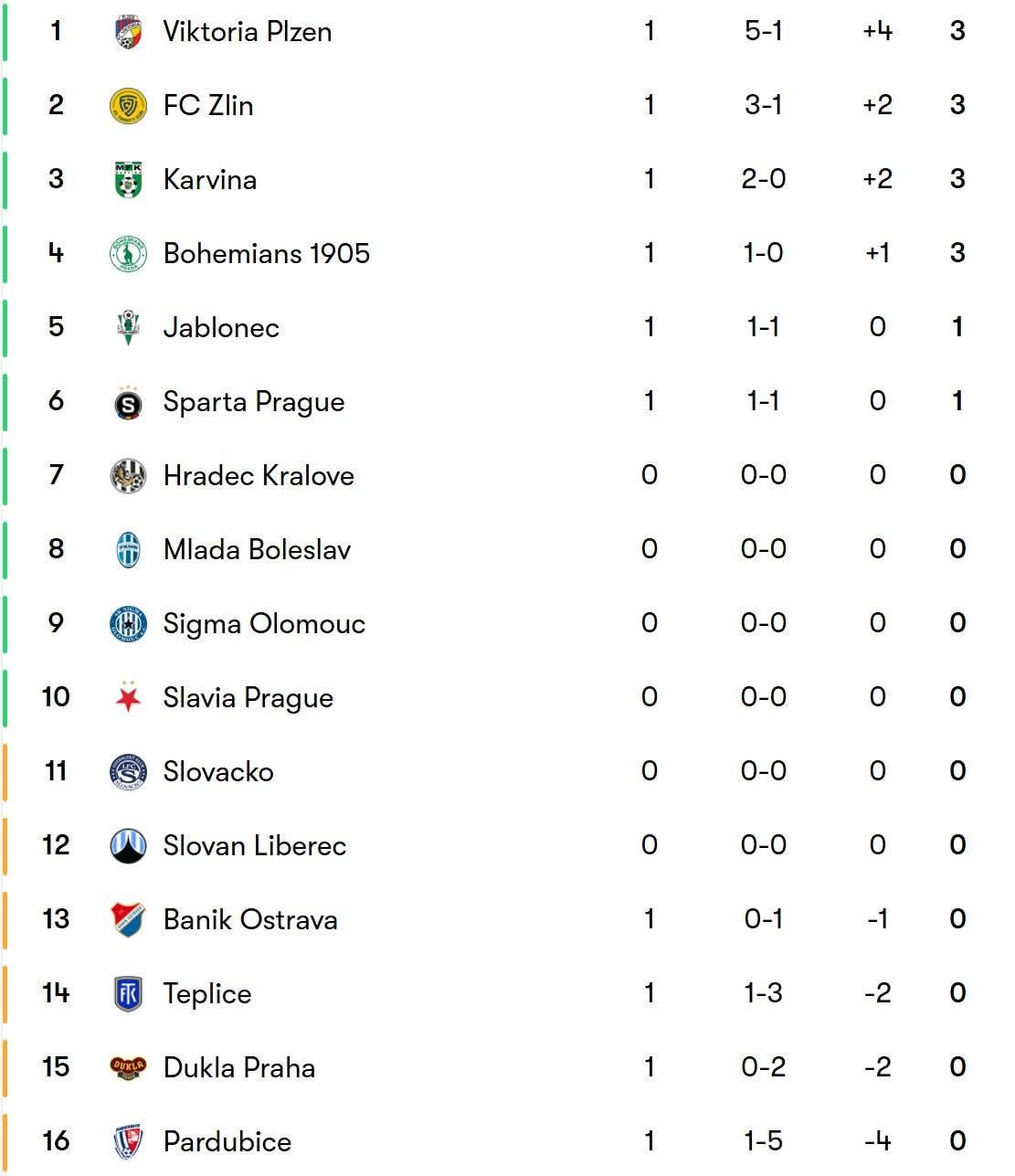Click the Bohemians 1905 crest icon
This screenshot has width=1015, height=1176.
coord(128,254)
